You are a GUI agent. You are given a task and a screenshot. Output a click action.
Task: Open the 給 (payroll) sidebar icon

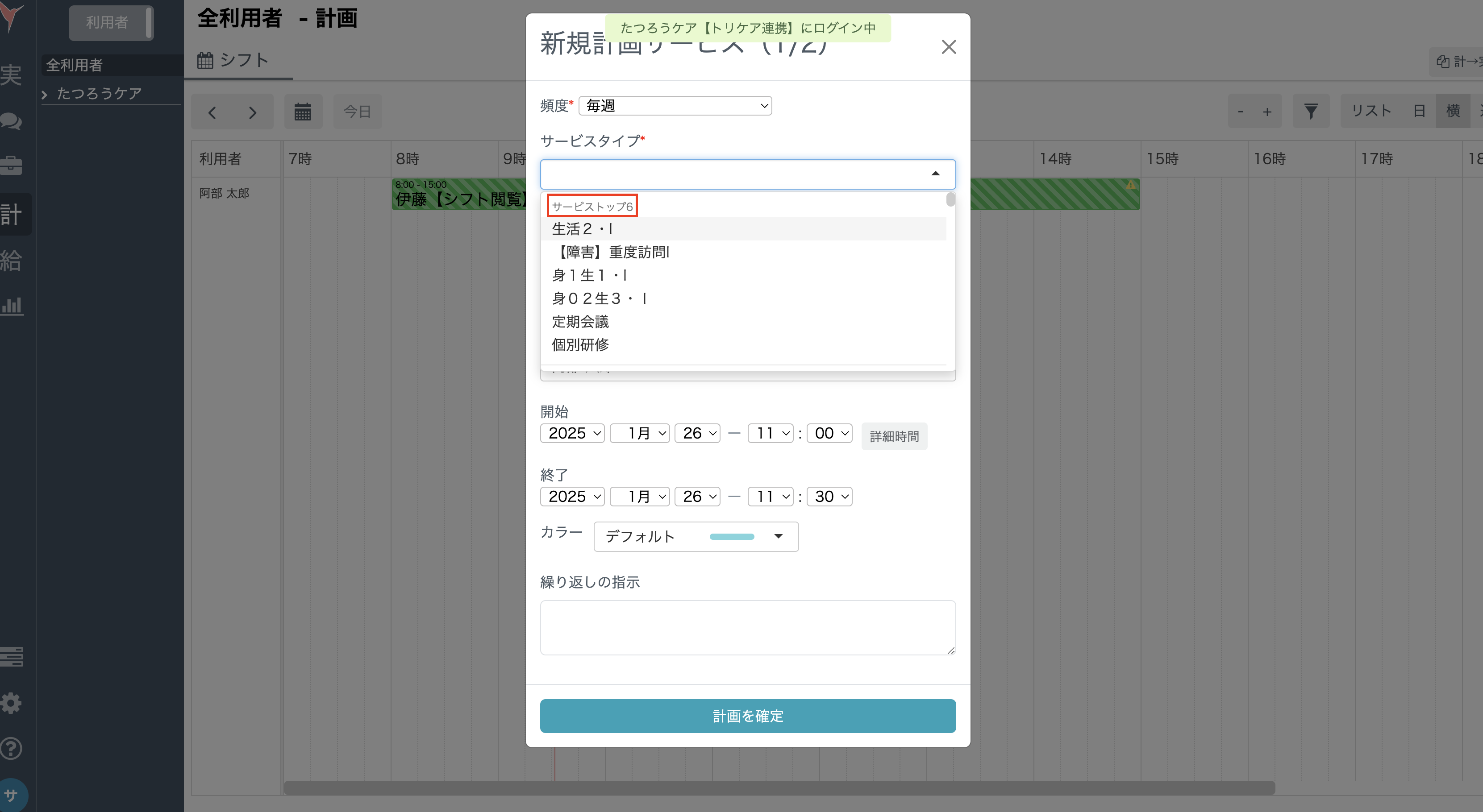click(12, 261)
